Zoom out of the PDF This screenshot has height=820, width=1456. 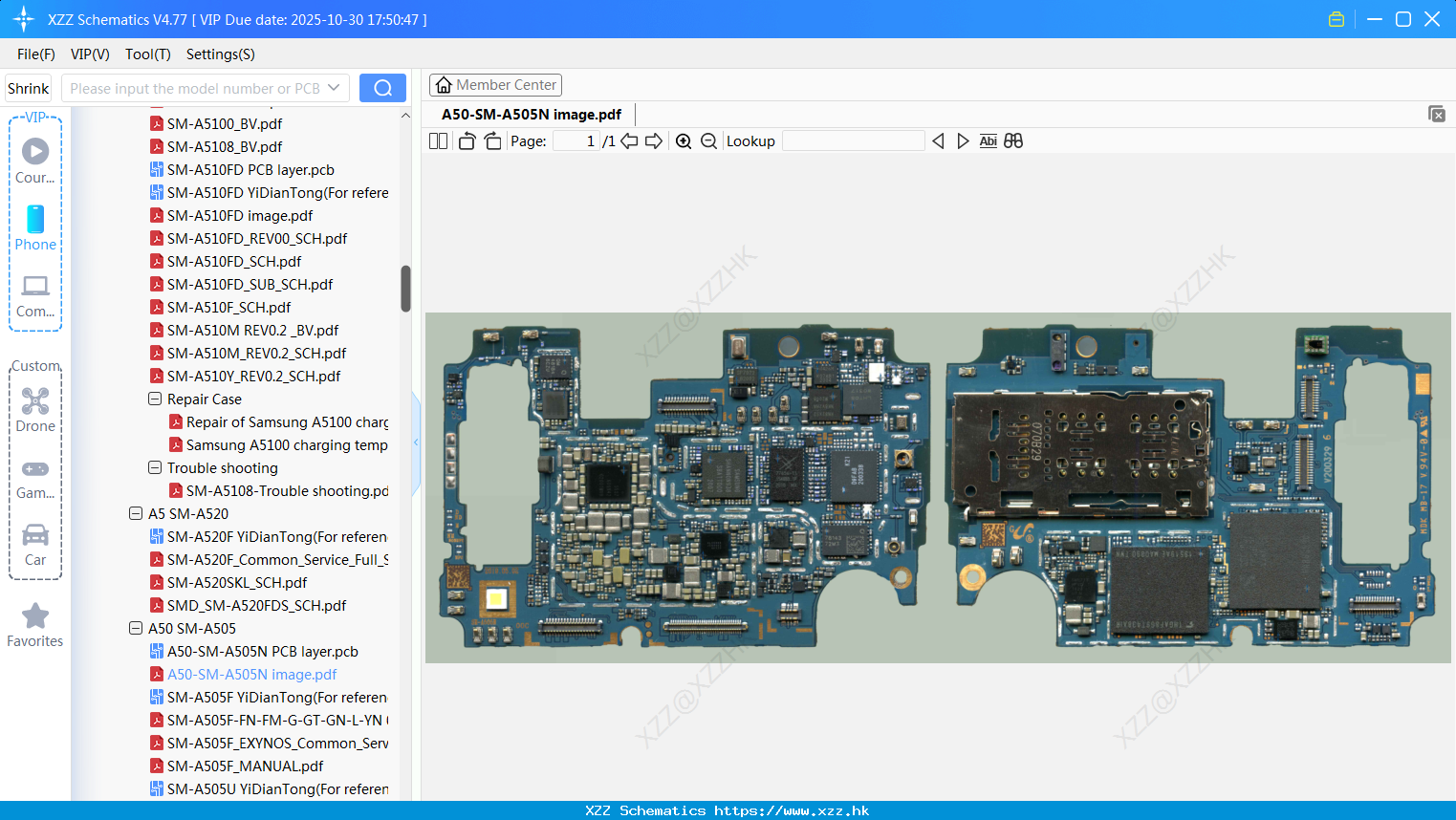click(x=708, y=140)
